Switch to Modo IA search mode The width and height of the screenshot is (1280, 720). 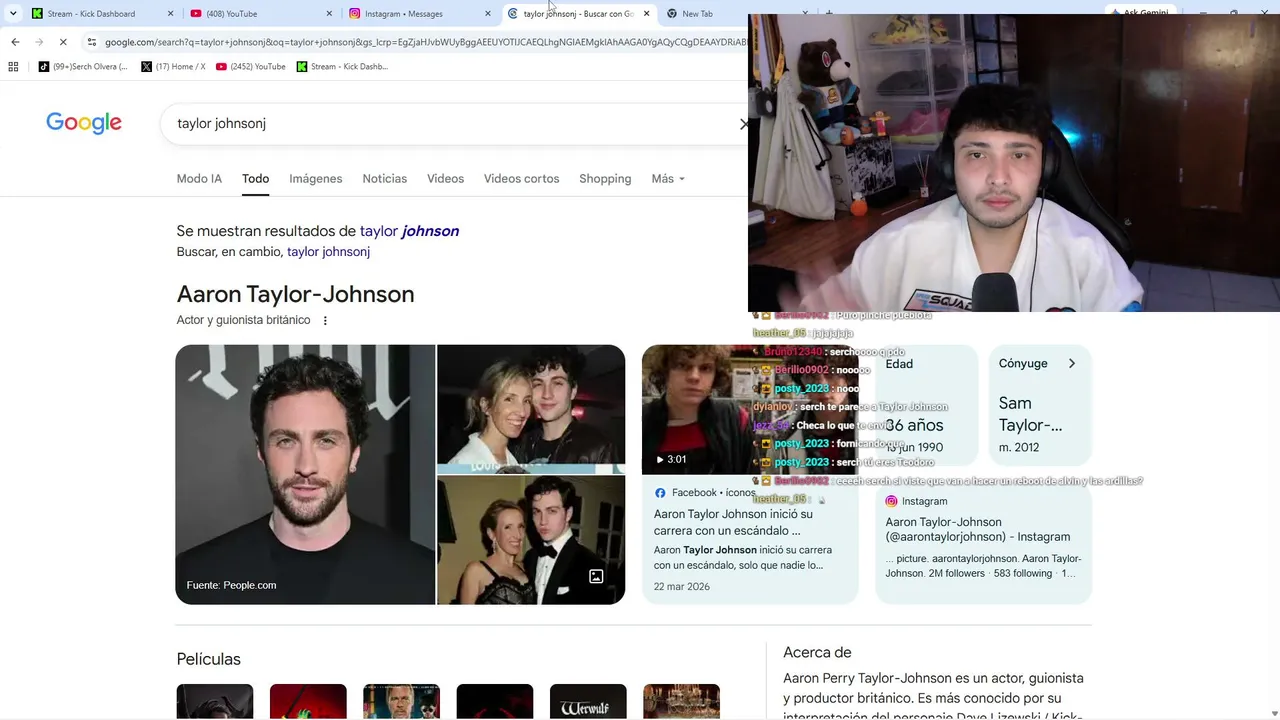tap(199, 179)
